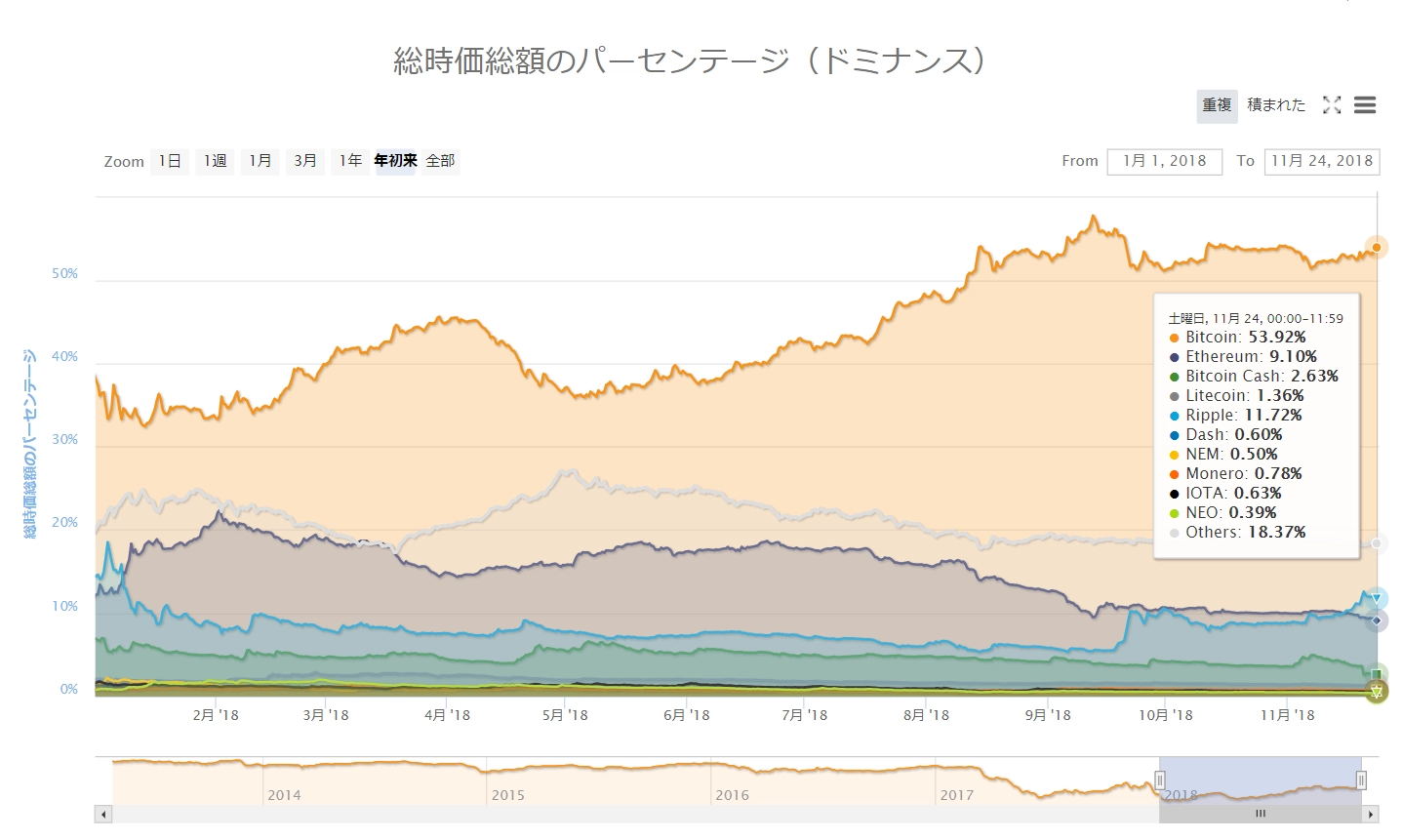Set zoom range to 1週
The image size is (1402, 840).
click(215, 161)
